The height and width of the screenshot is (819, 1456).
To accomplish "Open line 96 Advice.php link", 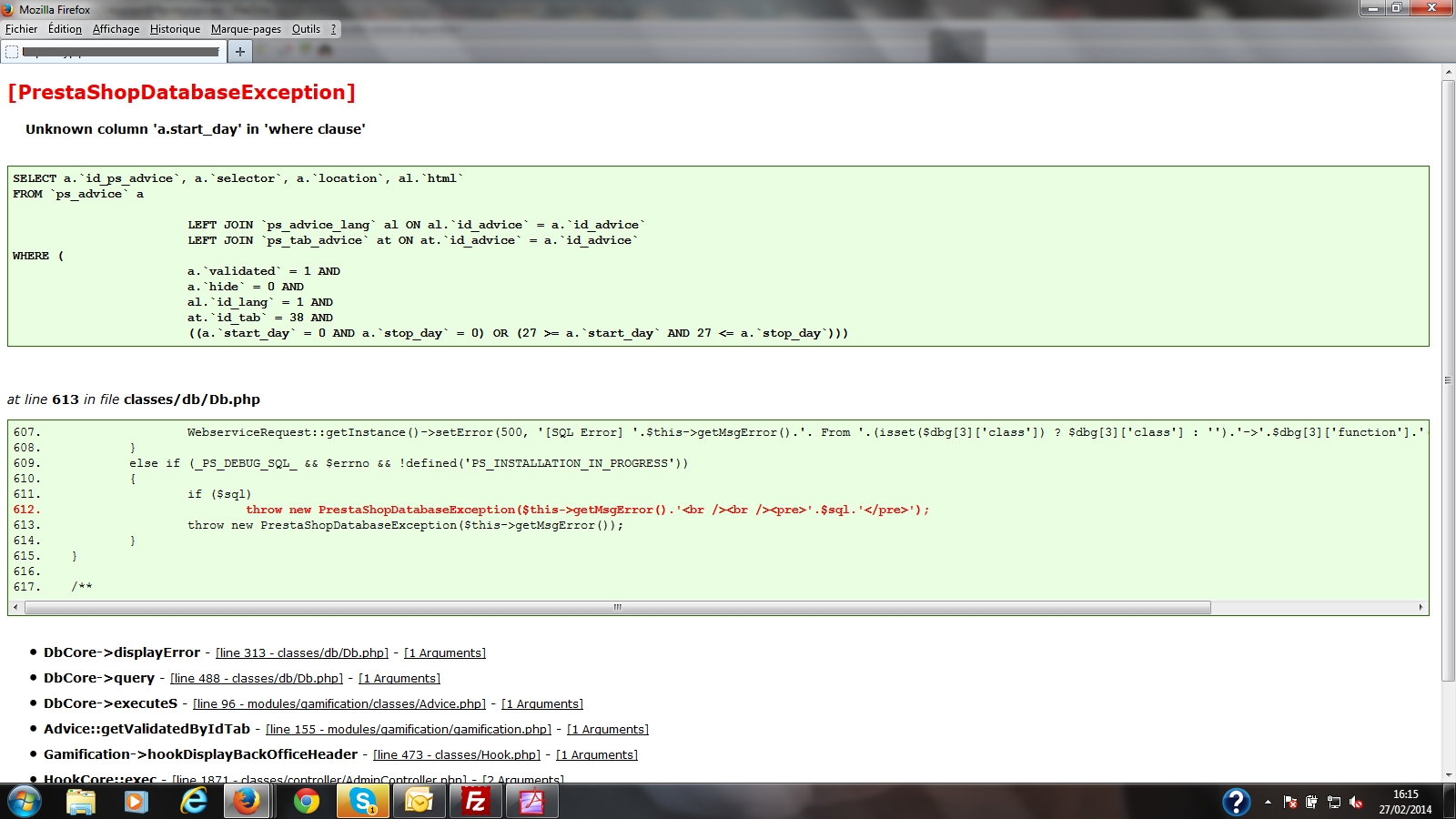I will pos(339,704).
